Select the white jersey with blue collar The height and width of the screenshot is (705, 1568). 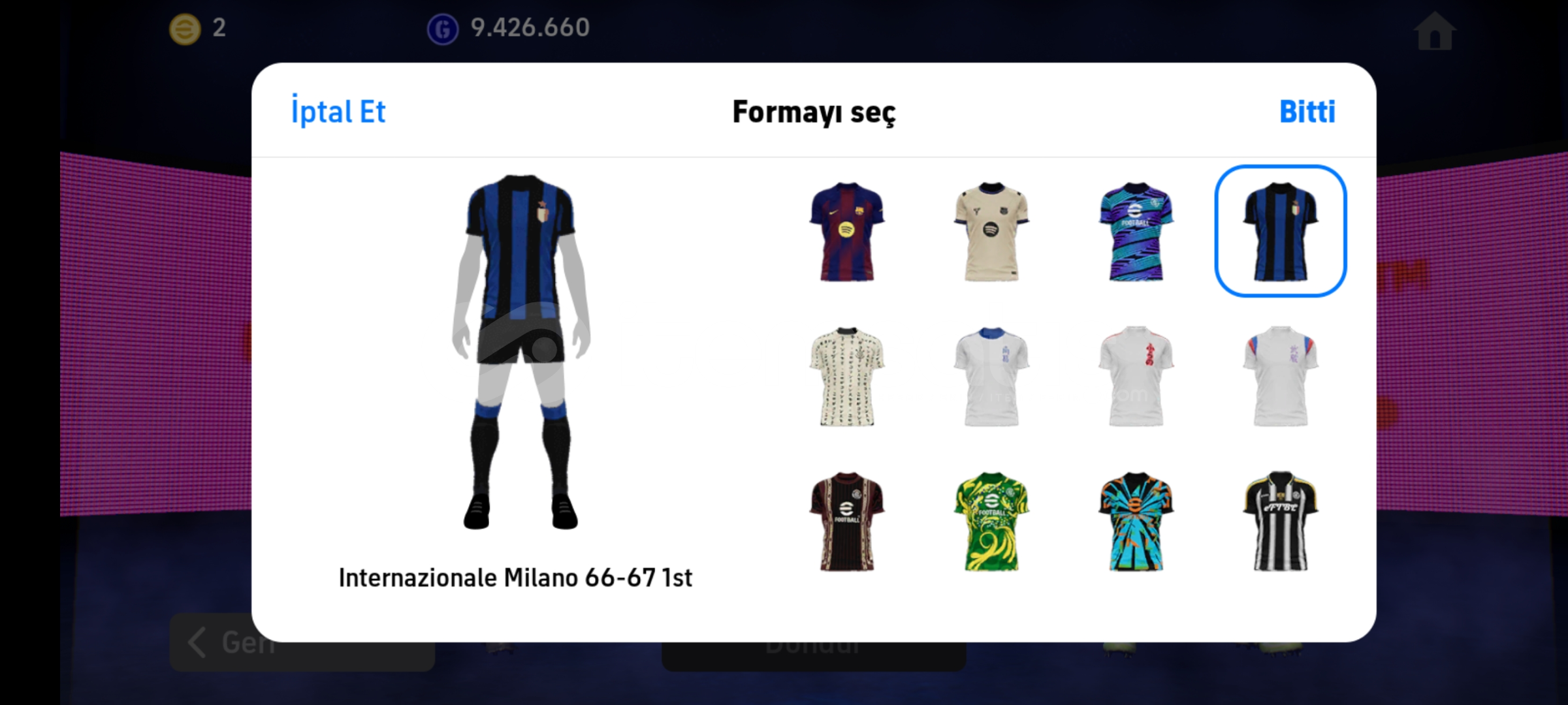pos(991,377)
